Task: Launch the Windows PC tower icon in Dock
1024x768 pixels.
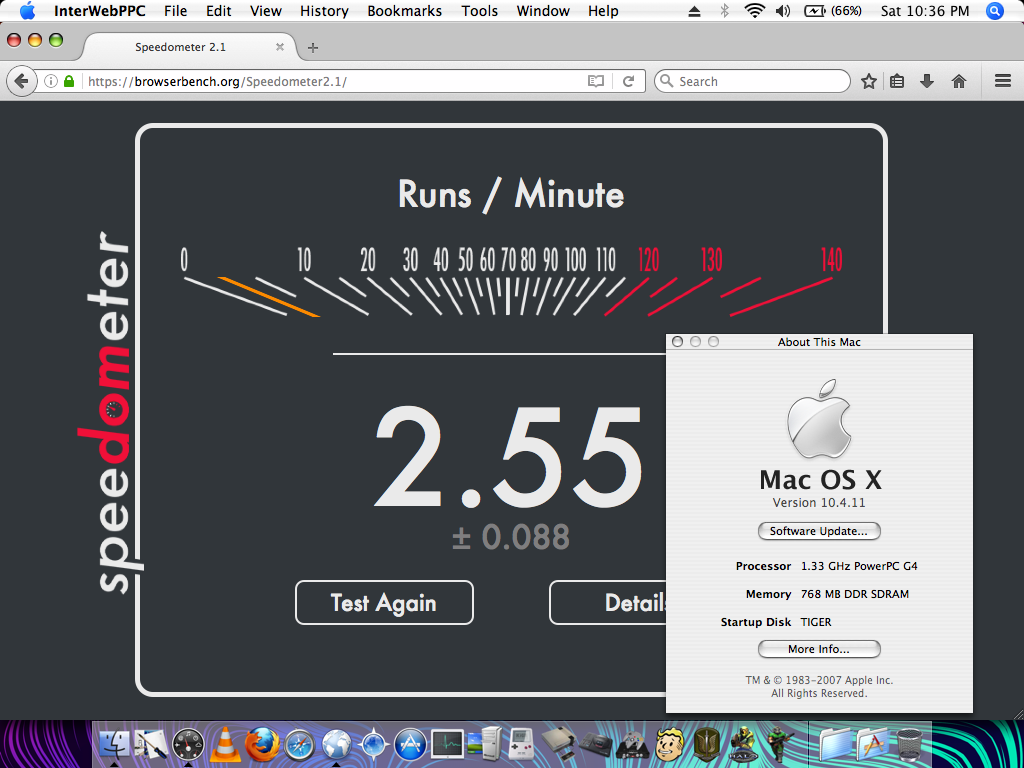Action: (x=486, y=744)
